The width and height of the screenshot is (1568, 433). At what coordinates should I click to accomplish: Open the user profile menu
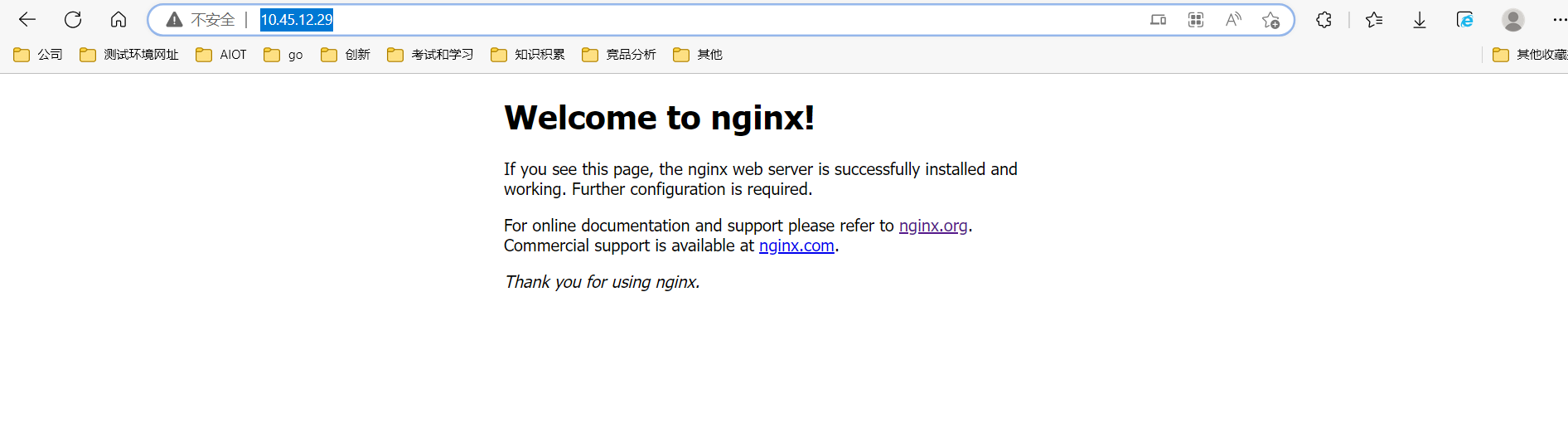1513,19
